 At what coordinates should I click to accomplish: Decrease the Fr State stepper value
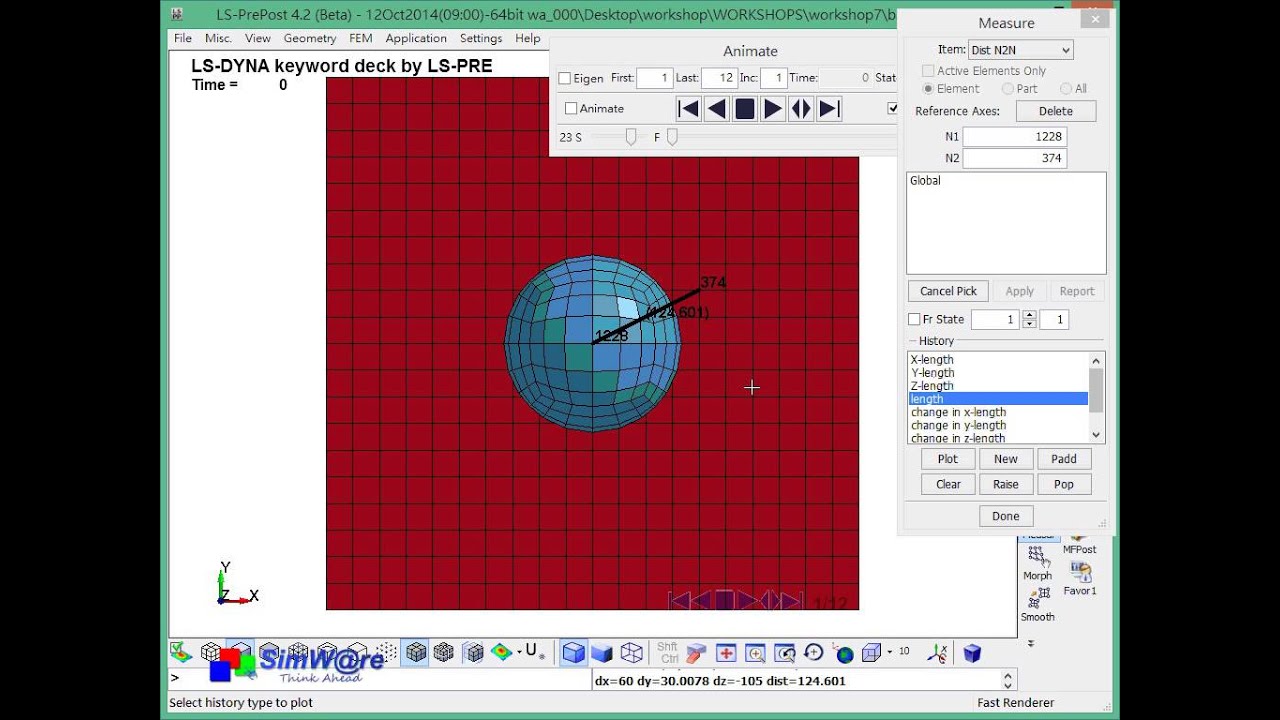coord(1029,324)
